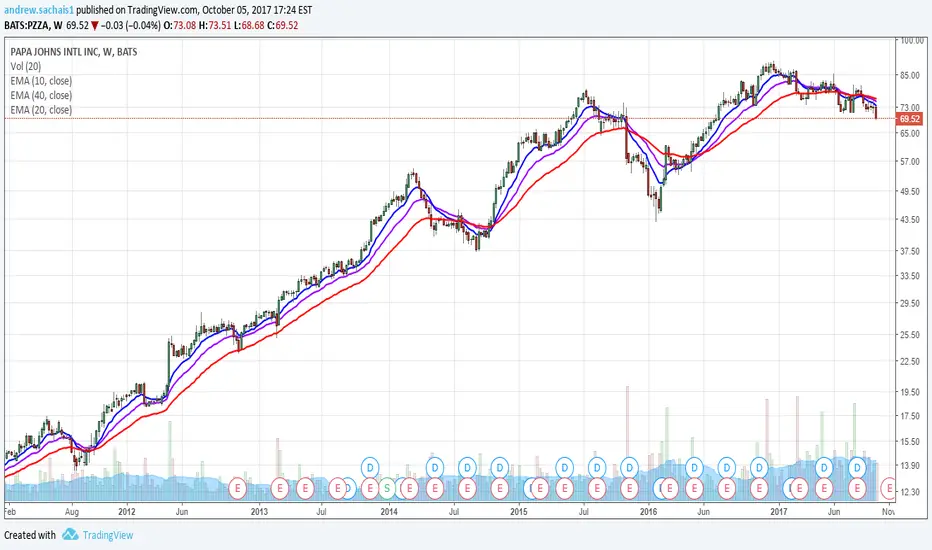Click the 2015 time axis label
The image size is (932, 550).
pos(519,511)
